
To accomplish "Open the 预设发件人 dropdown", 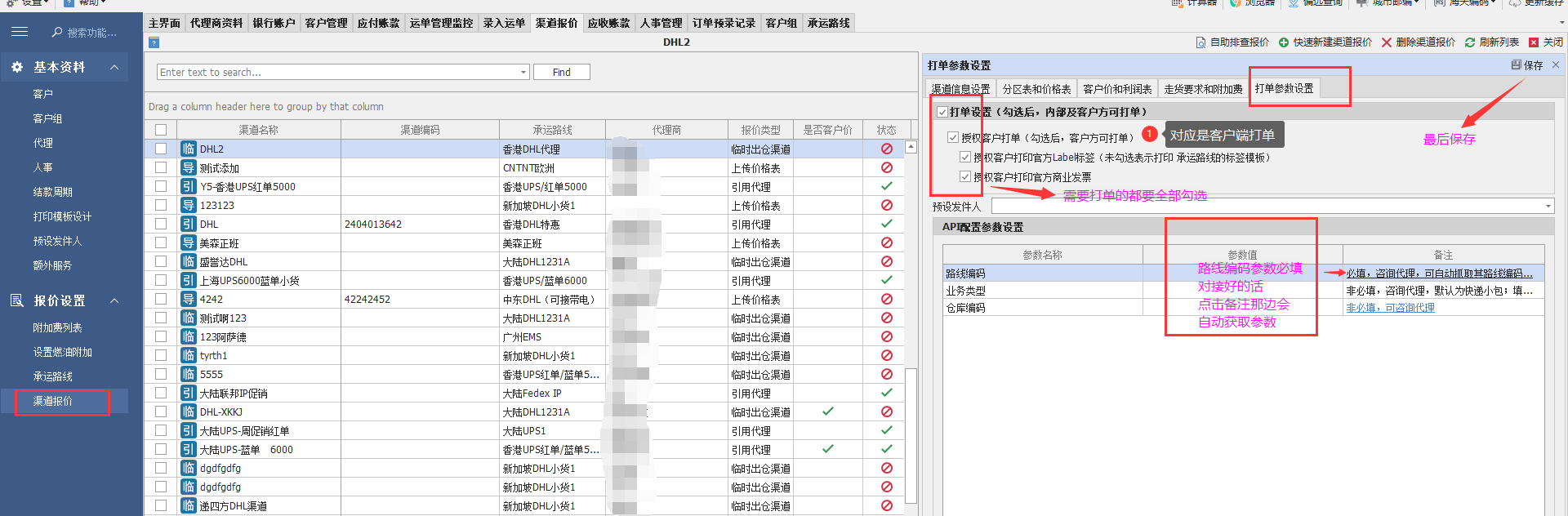I will 1548,207.
